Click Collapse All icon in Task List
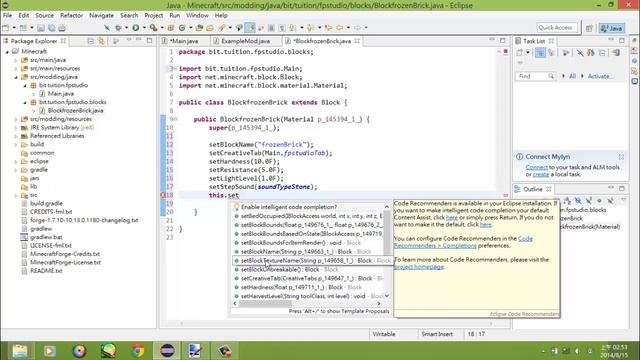Viewport: 640px width, 360px height. coord(602,53)
